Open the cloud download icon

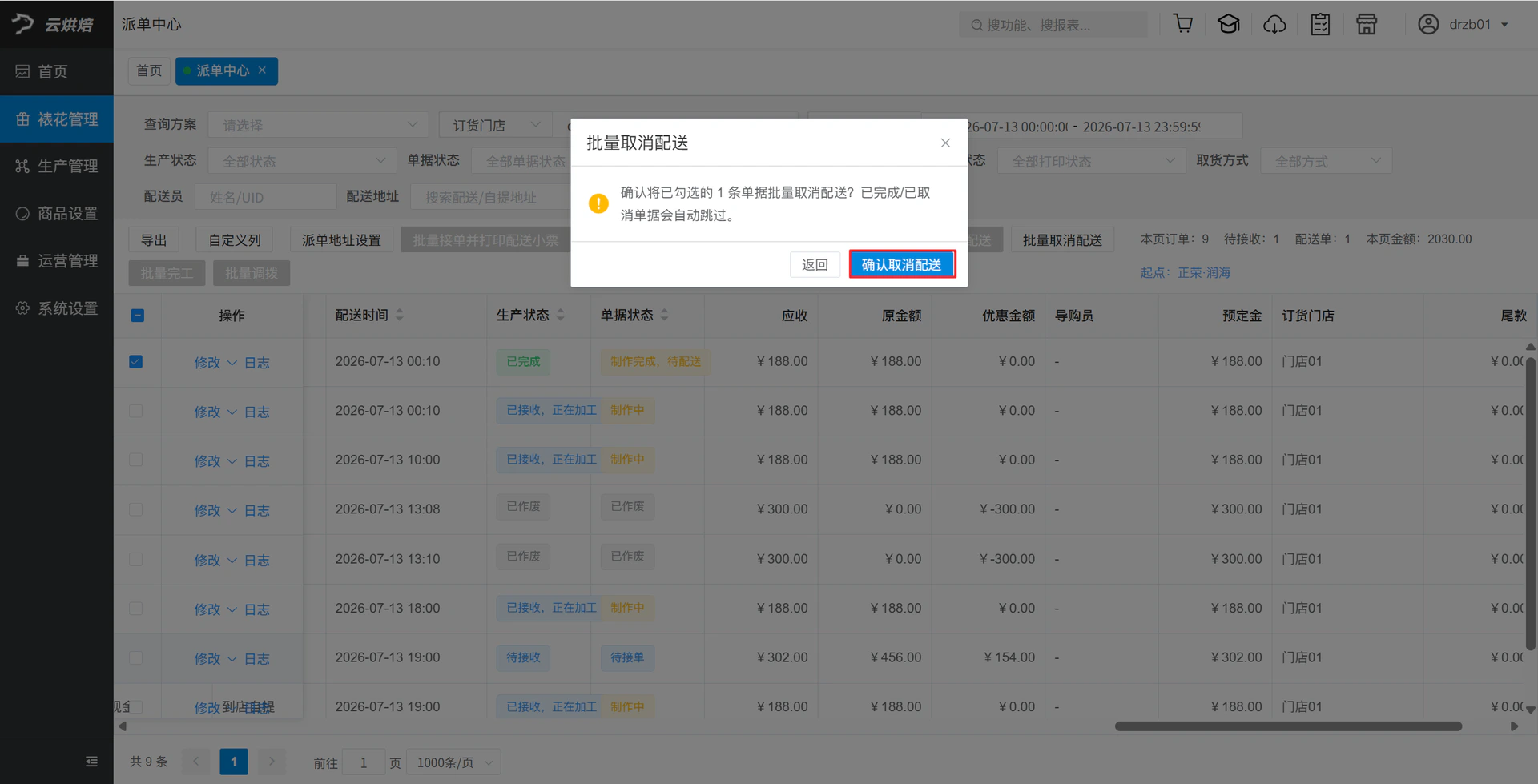pyautogui.click(x=1274, y=24)
